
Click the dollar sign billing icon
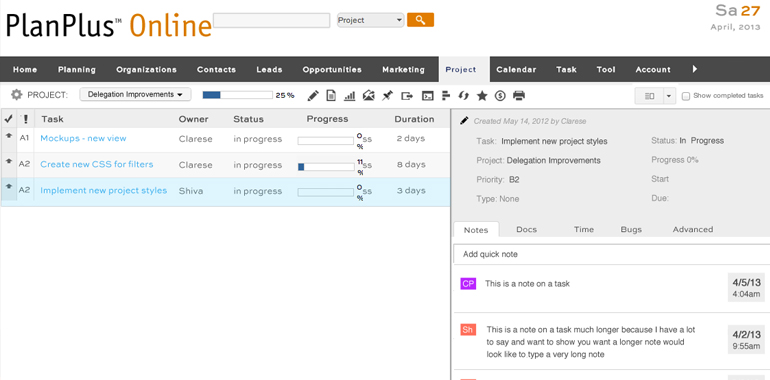point(500,96)
